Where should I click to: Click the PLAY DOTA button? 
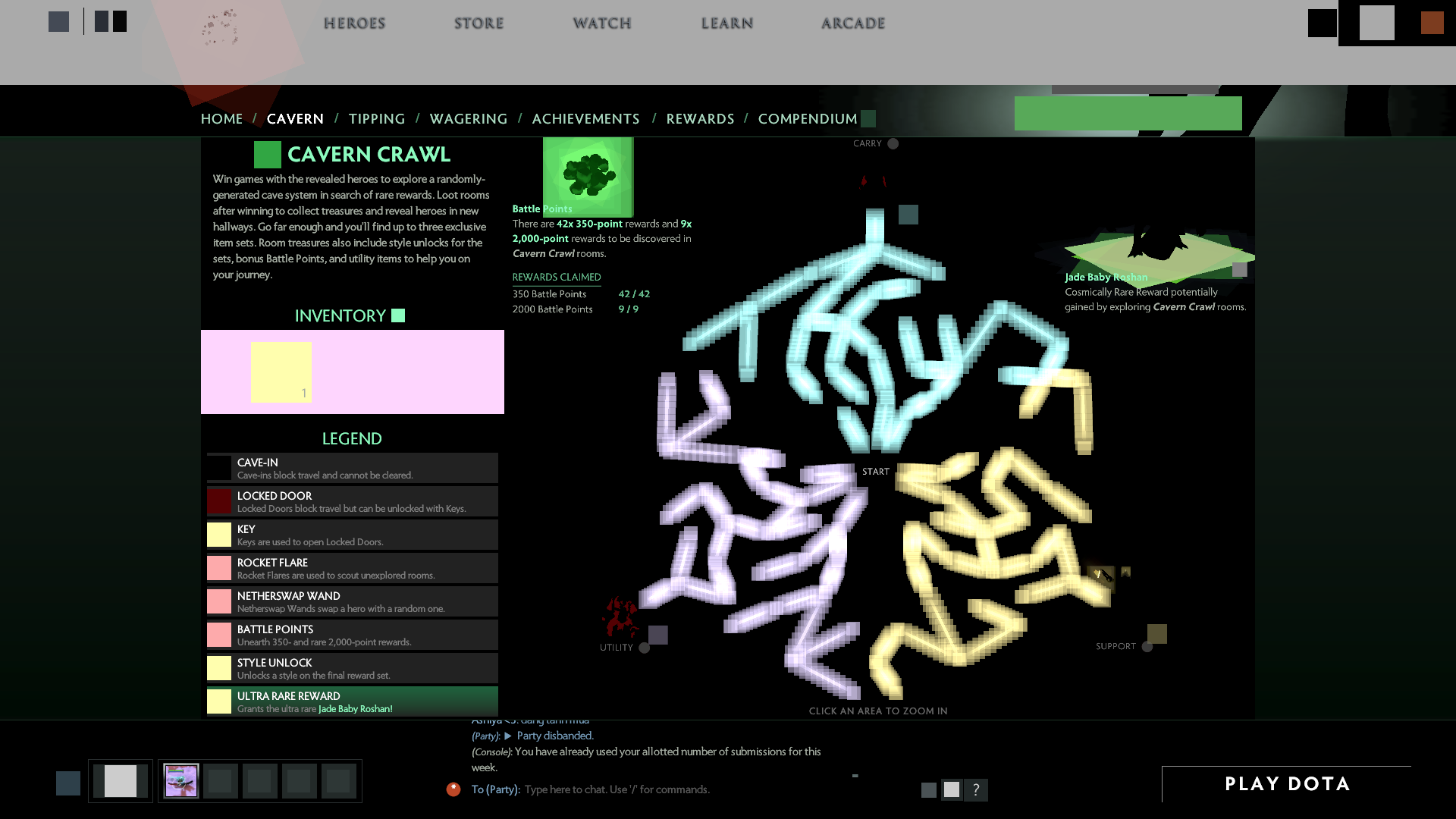tap(1287, 784)
